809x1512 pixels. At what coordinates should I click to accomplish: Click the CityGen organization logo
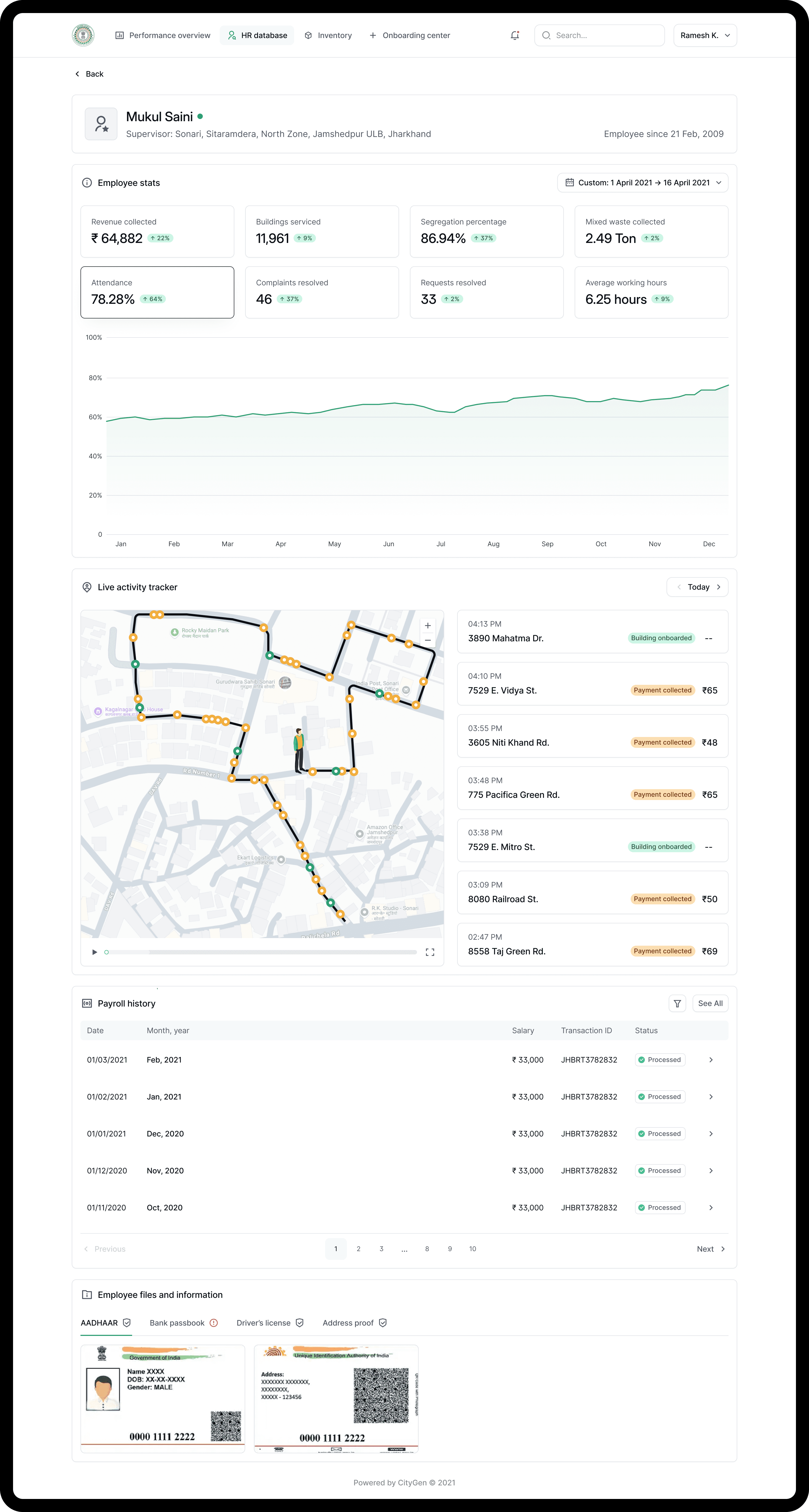tap(83, 35)
